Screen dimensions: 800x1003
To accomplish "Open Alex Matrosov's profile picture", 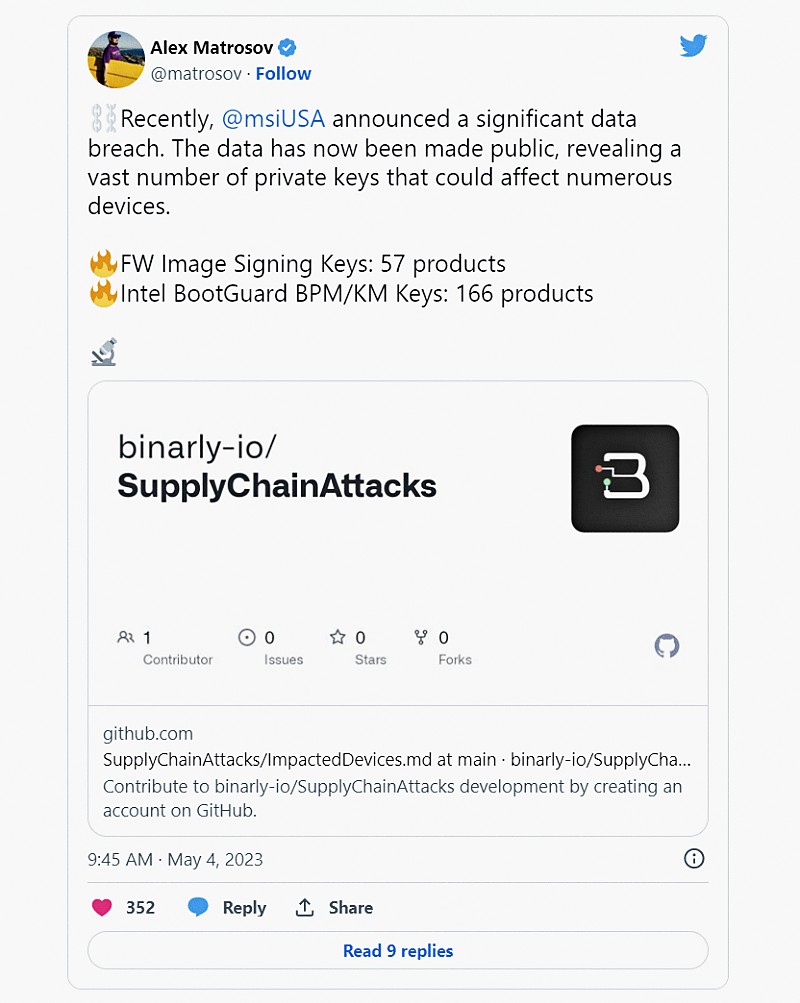I will click(x=117, y=59).
